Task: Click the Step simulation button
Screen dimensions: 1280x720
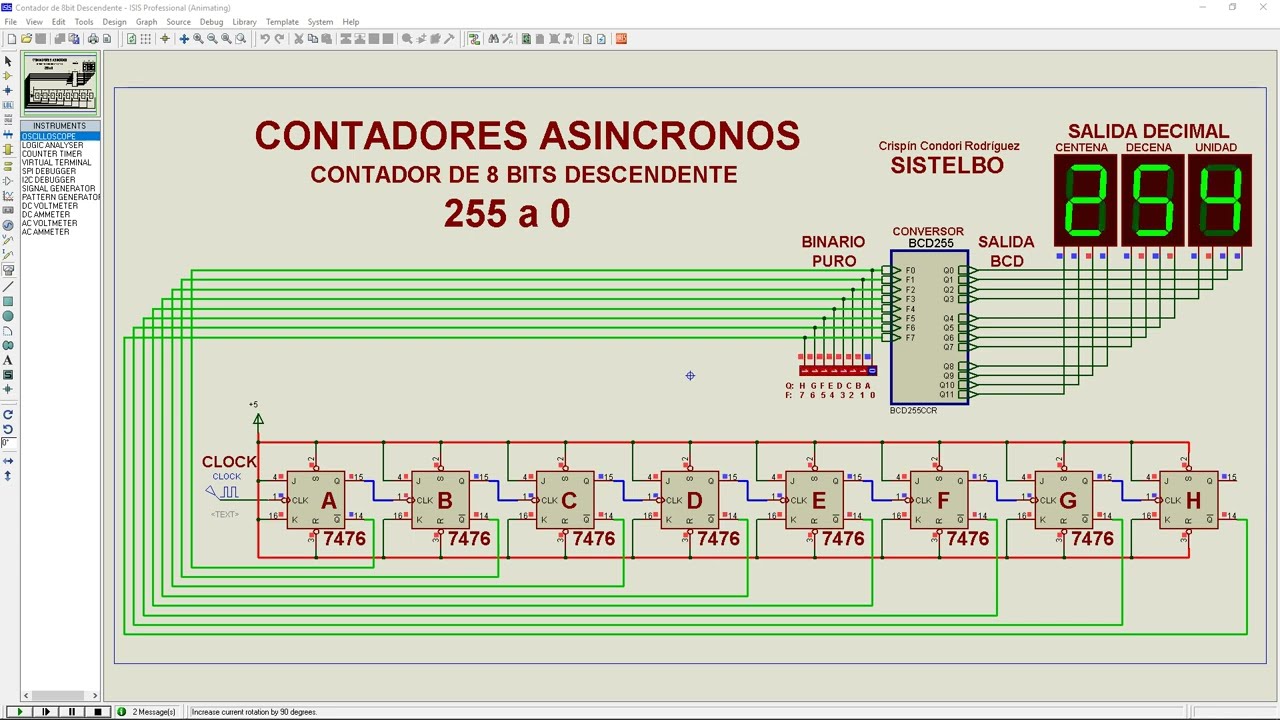Action: coord(45,712)
